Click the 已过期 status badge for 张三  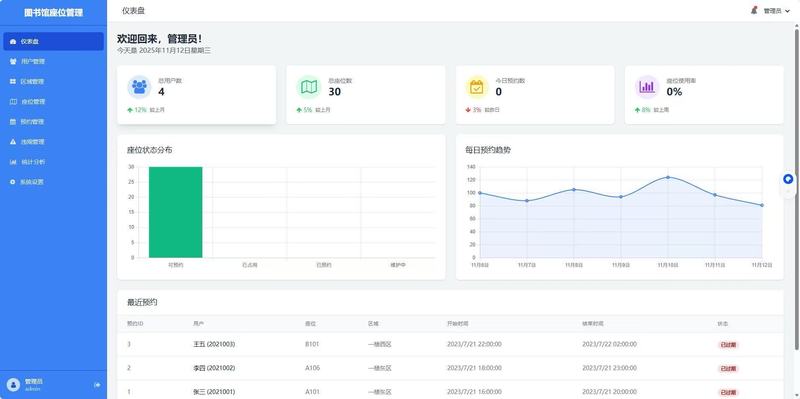728,392
